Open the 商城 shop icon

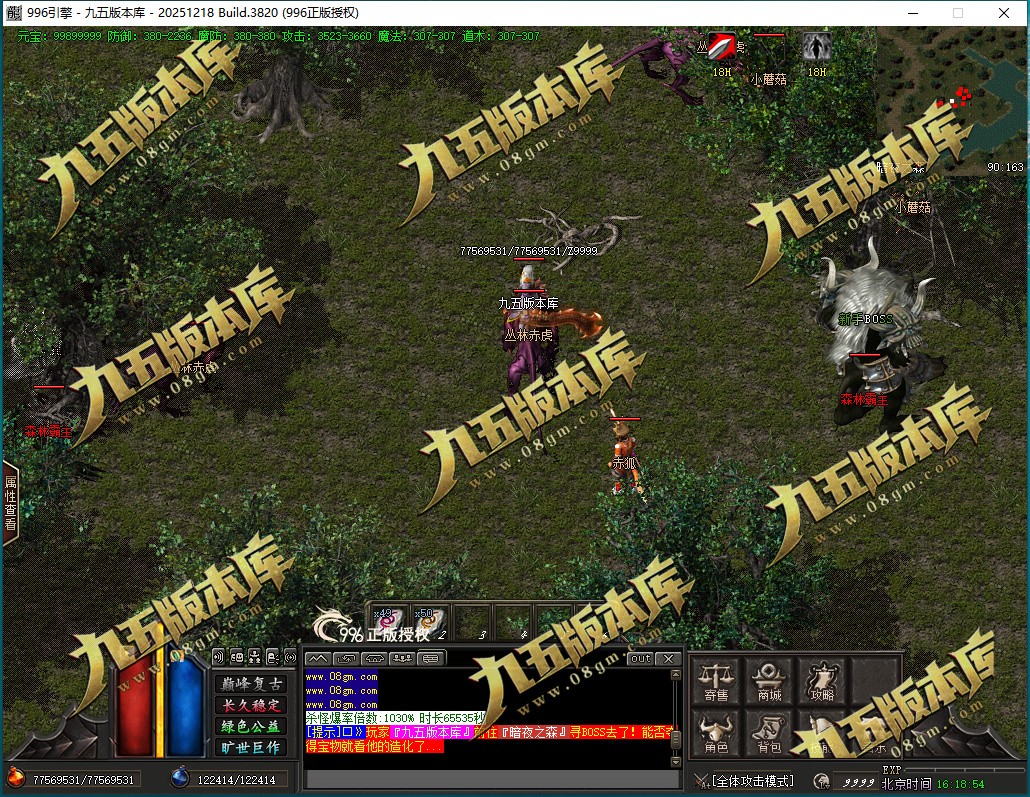(769, 681)
